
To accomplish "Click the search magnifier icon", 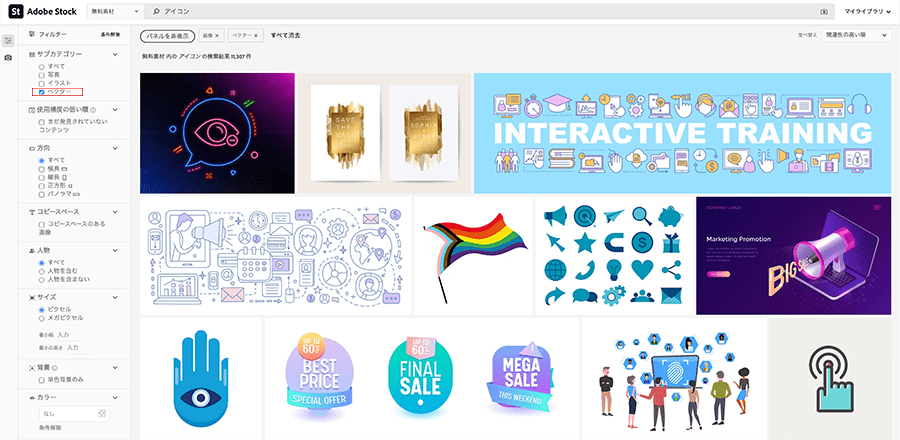I will (x=156, y=11).
